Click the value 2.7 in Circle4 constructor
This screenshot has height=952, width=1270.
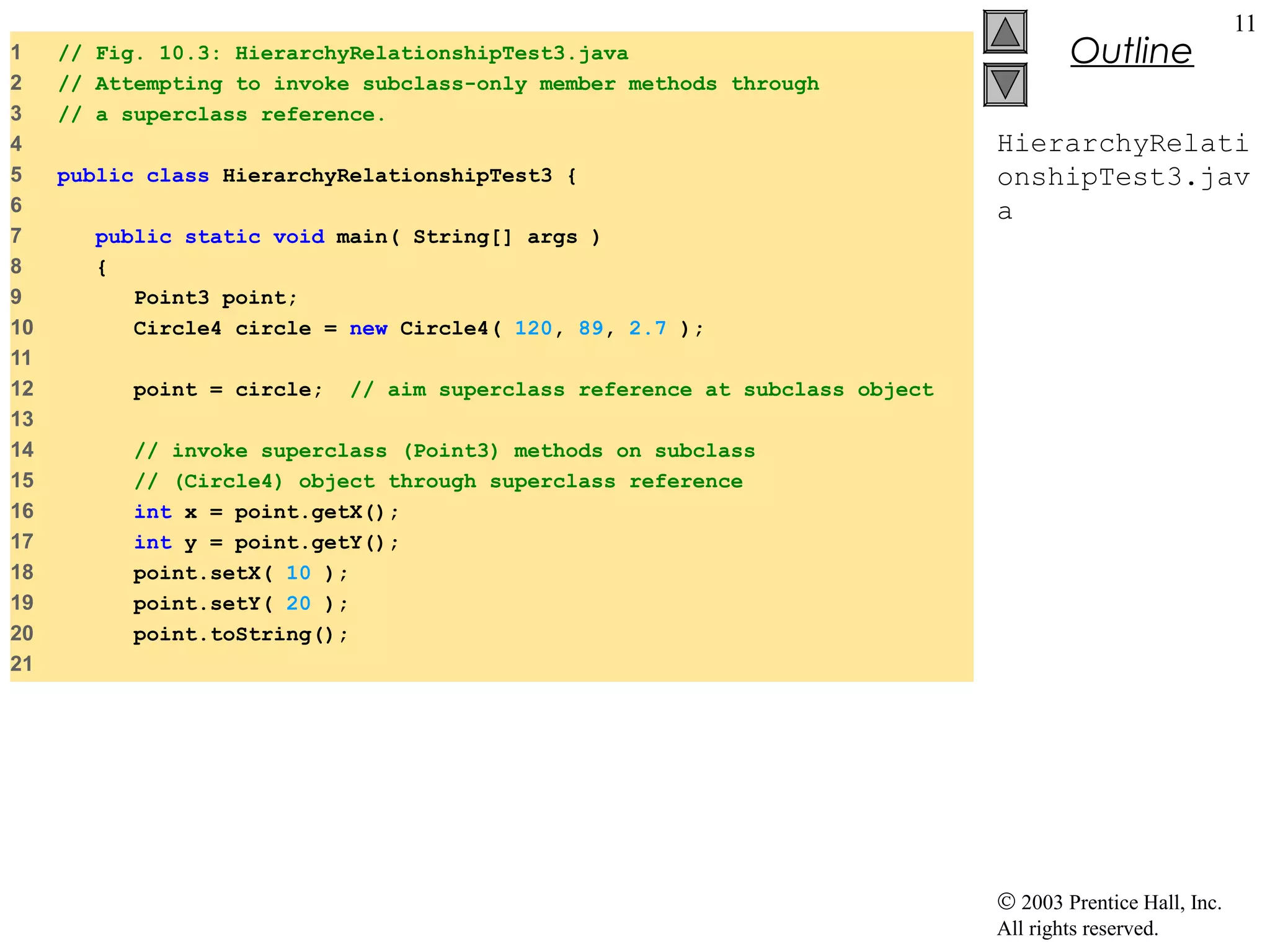click(647, 328)
